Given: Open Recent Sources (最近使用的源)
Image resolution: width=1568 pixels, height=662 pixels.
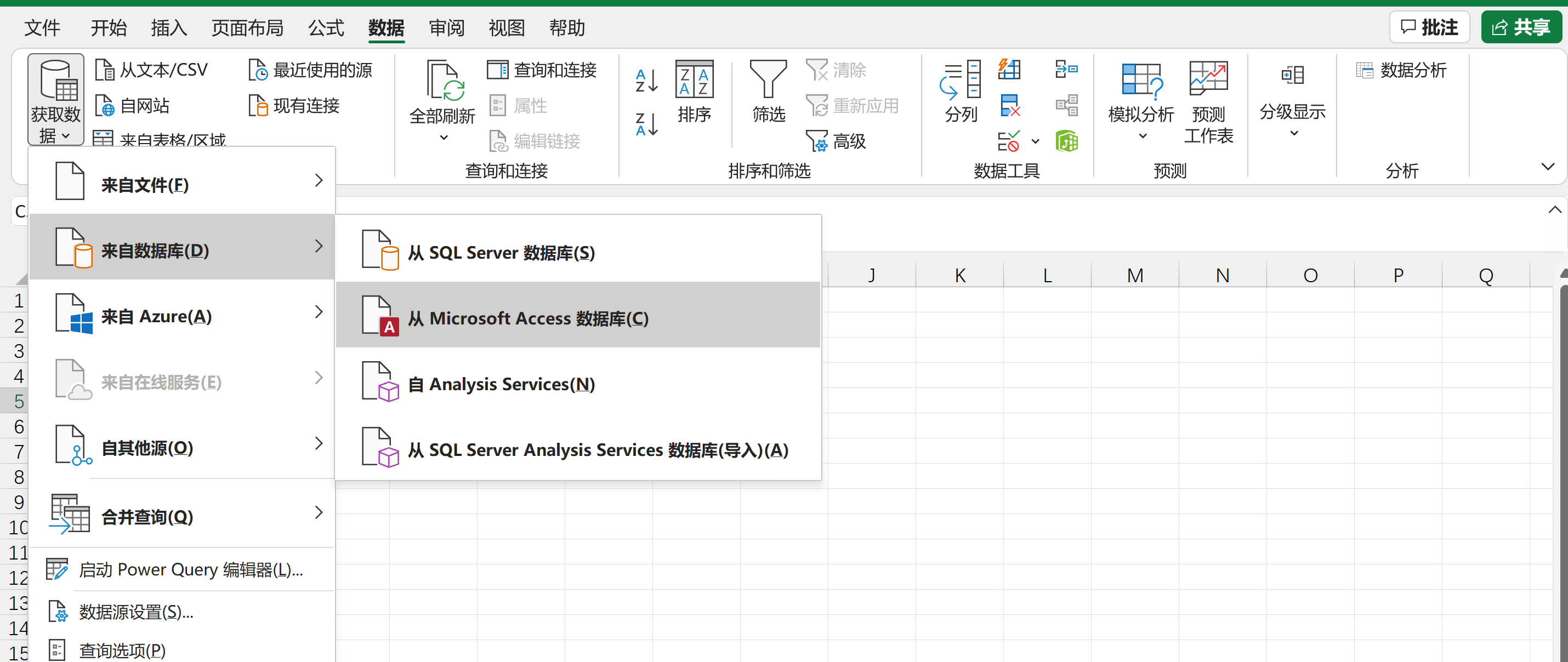Looking at the screenshot, I should (310, 70).
